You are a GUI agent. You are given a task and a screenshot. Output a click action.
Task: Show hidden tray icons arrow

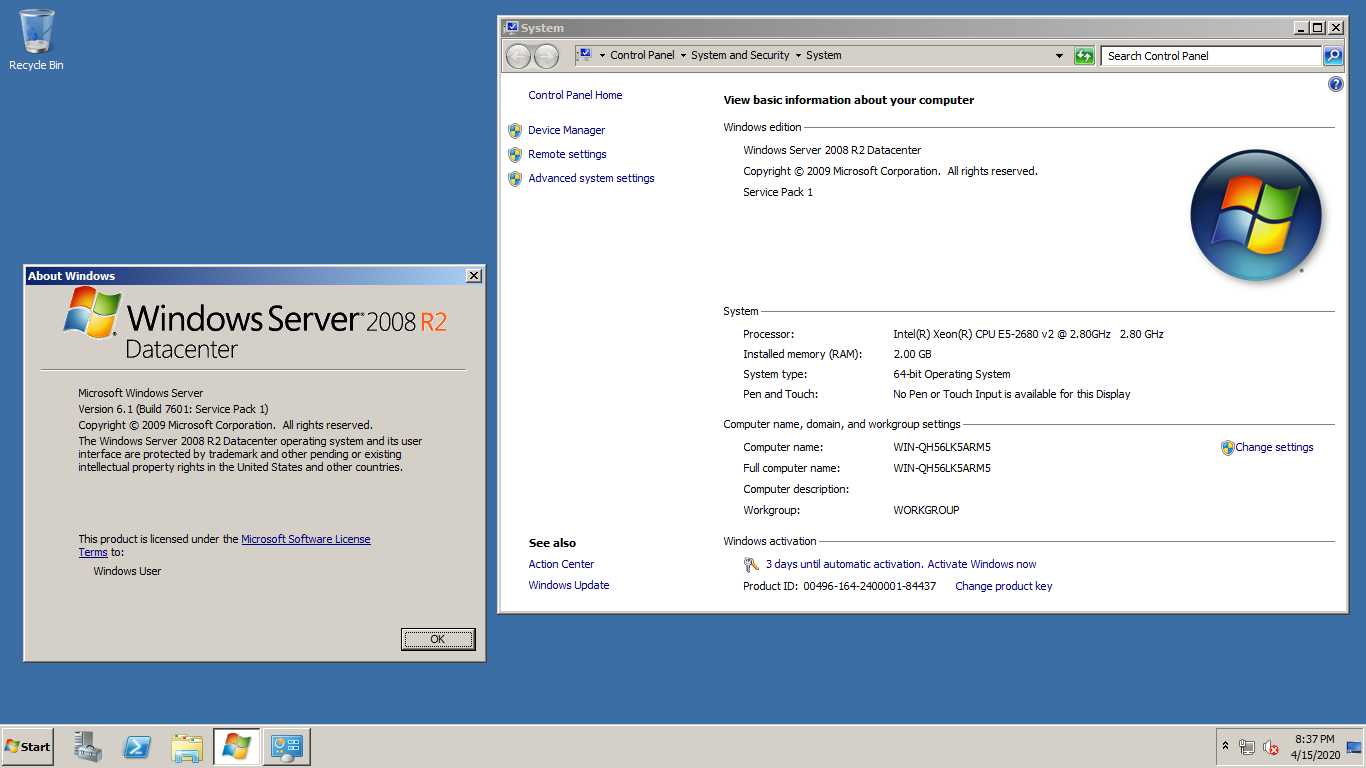[x=1225, y=747]
